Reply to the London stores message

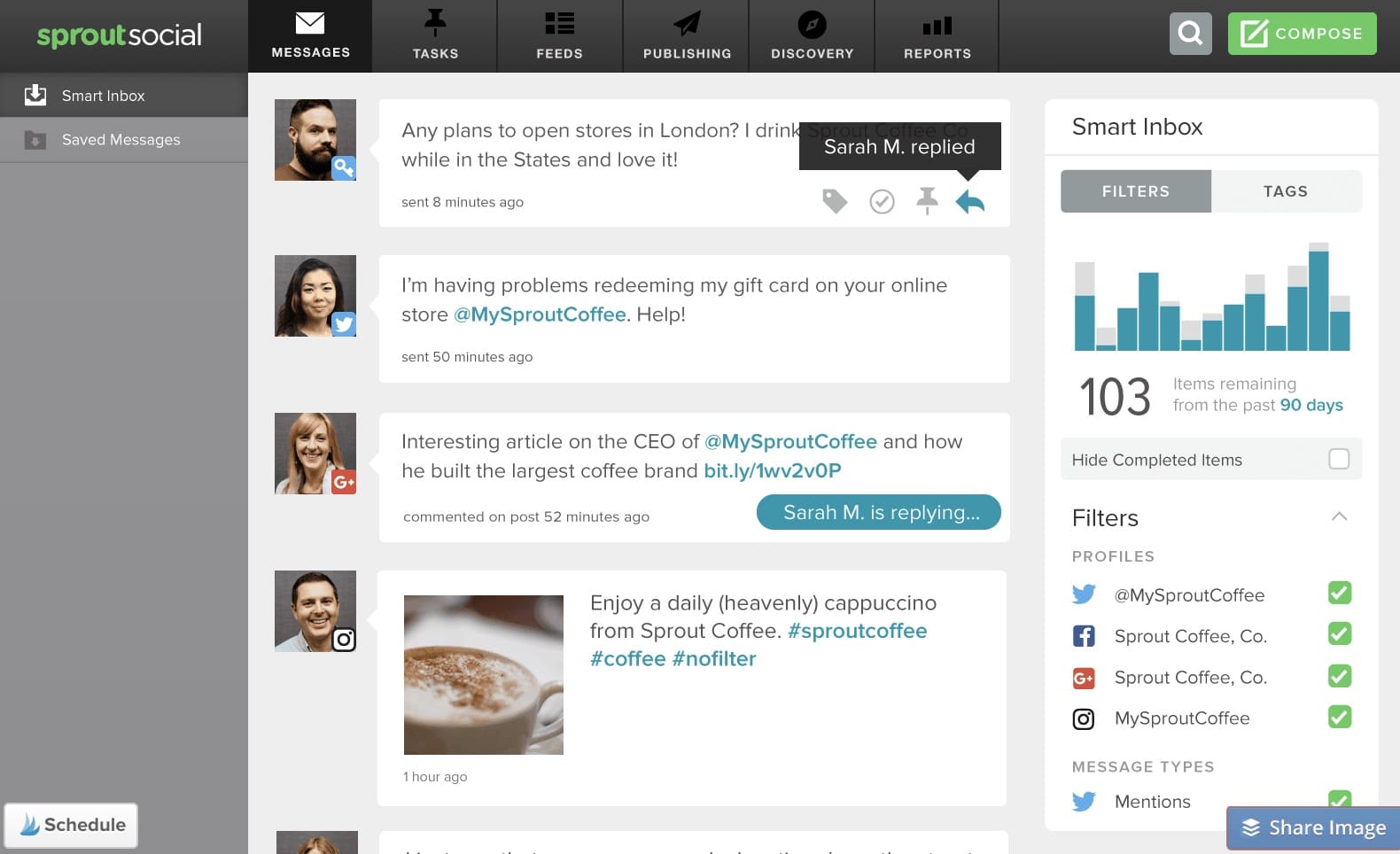click(x=970, y=202)
